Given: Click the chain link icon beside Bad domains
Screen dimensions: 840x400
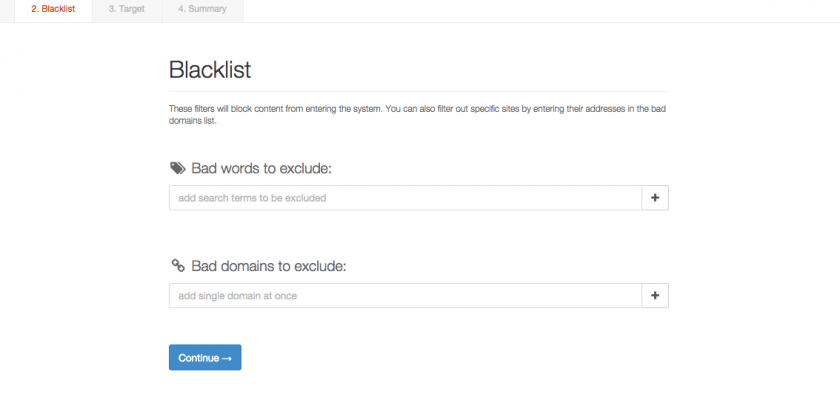Looking at the screenshot, I should [x=178, y=266].
